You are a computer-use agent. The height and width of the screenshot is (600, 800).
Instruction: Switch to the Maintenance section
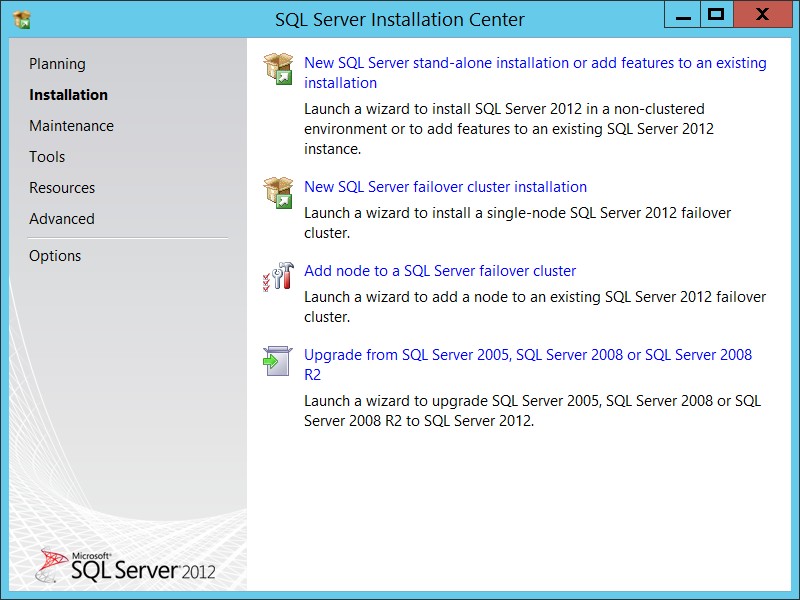pos(71,126)
